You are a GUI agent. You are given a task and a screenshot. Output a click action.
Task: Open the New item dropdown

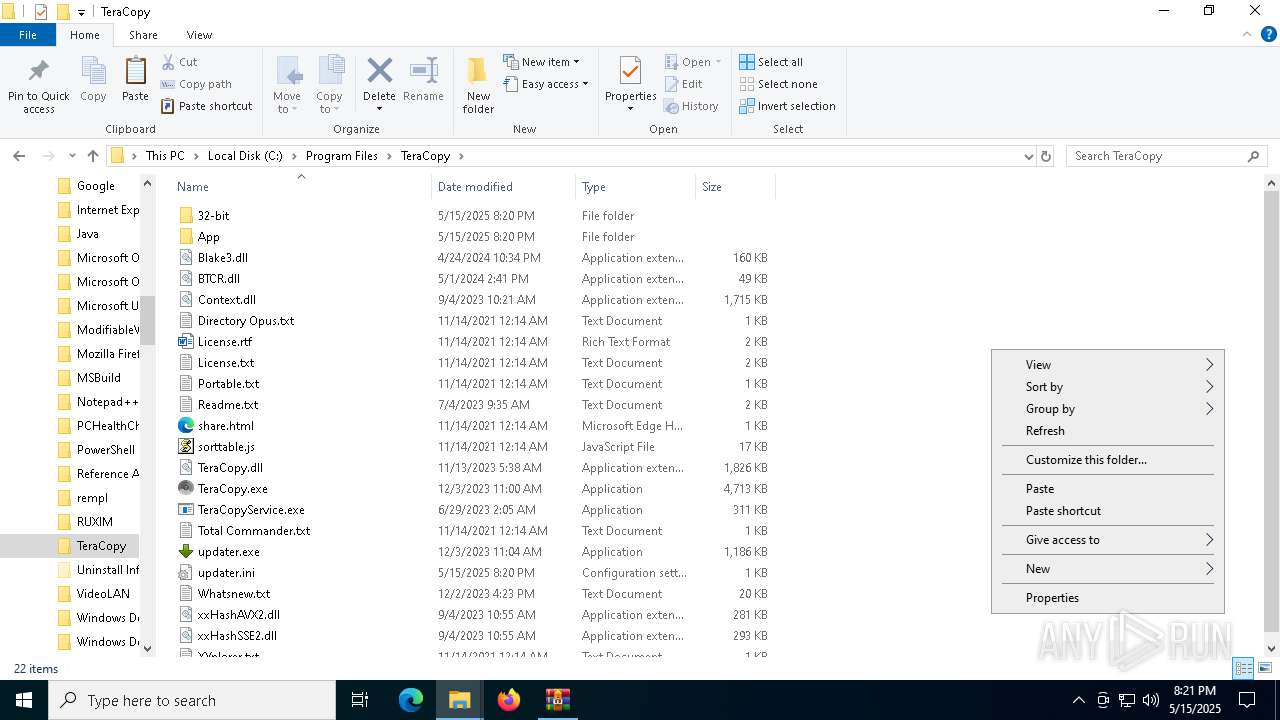click(541, 62)
